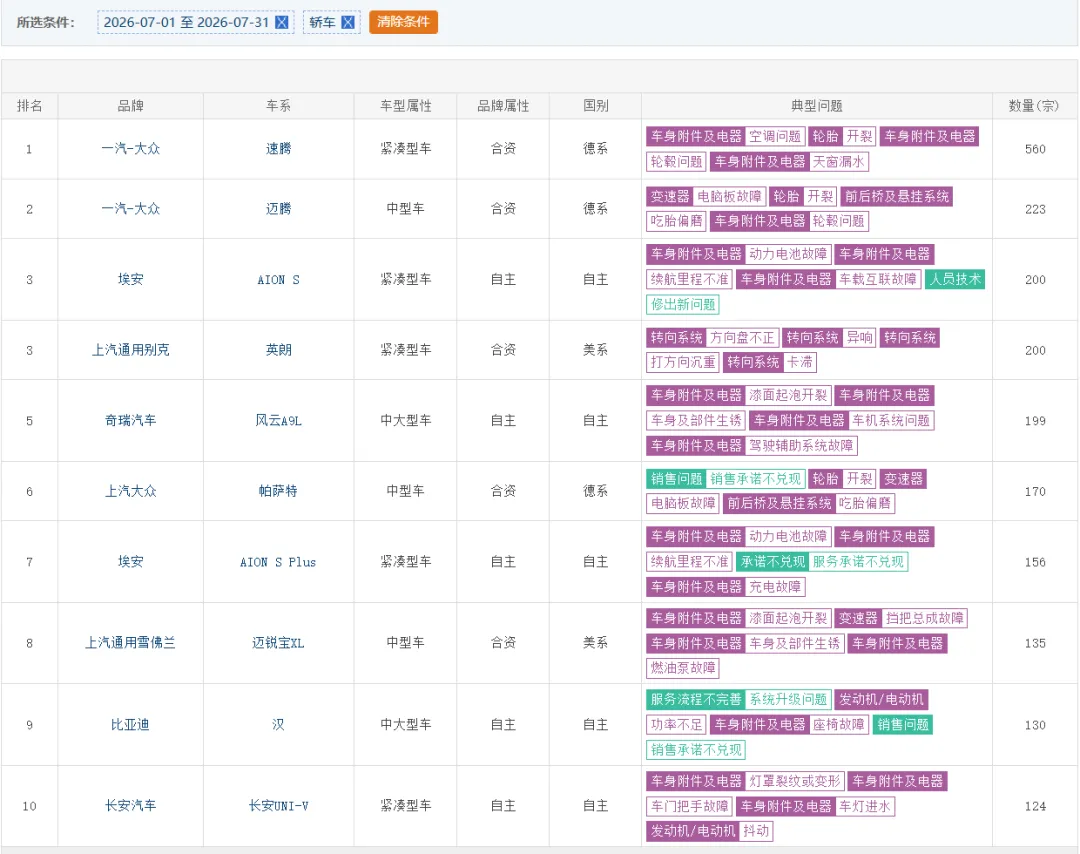
Task: Click the date range 2026-07-01 至 2026-07-31 tag
Action: tap(196, 22)
